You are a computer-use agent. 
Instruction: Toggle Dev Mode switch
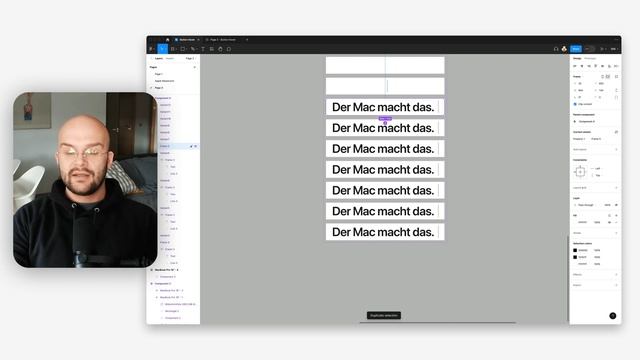[589, 49]
